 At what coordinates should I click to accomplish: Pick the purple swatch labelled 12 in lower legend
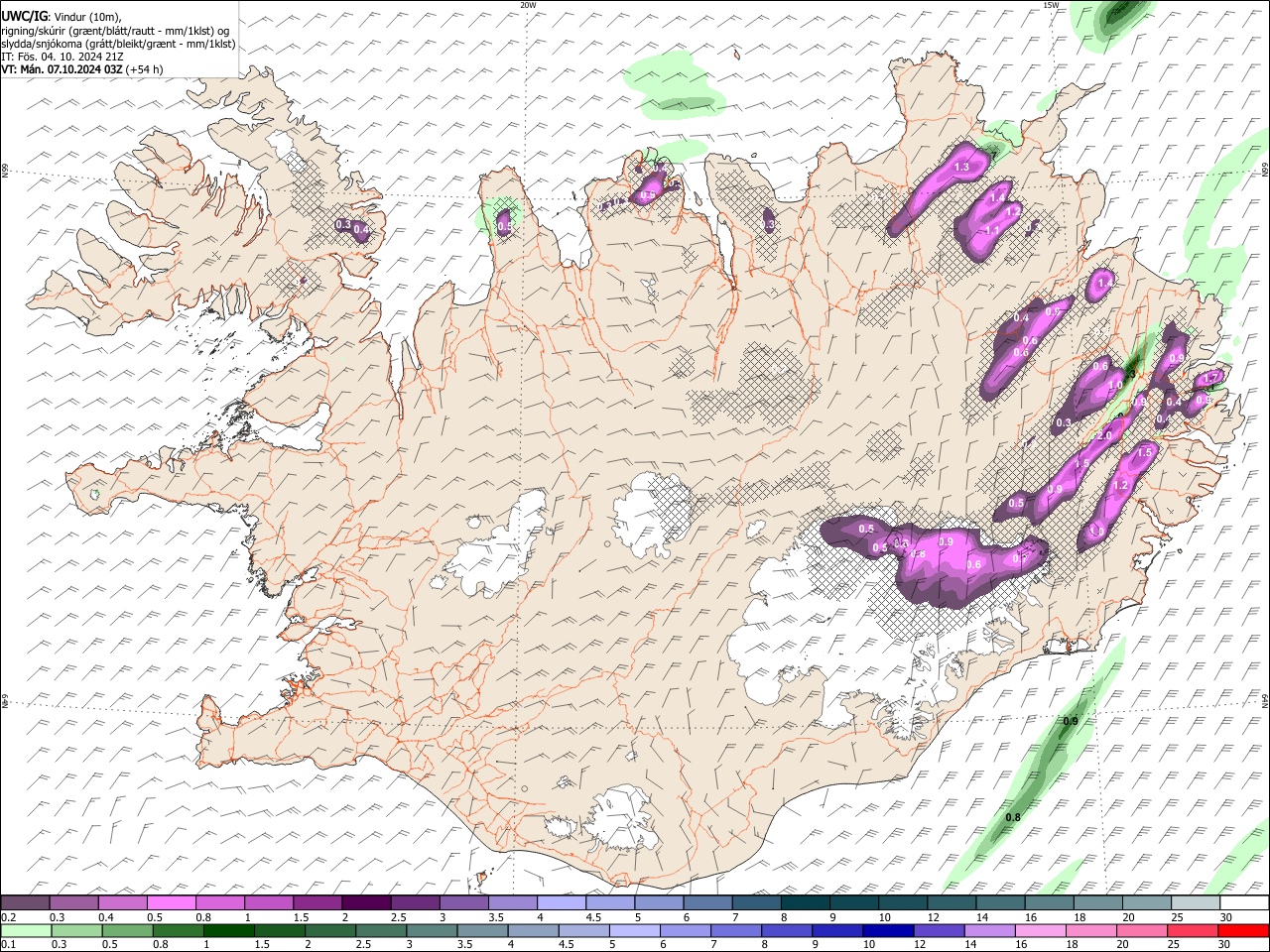(x=940, y=930)
